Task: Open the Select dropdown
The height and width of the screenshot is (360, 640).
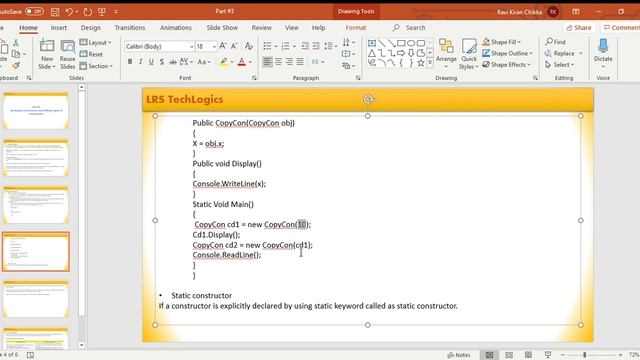Action: pos(560,64)
